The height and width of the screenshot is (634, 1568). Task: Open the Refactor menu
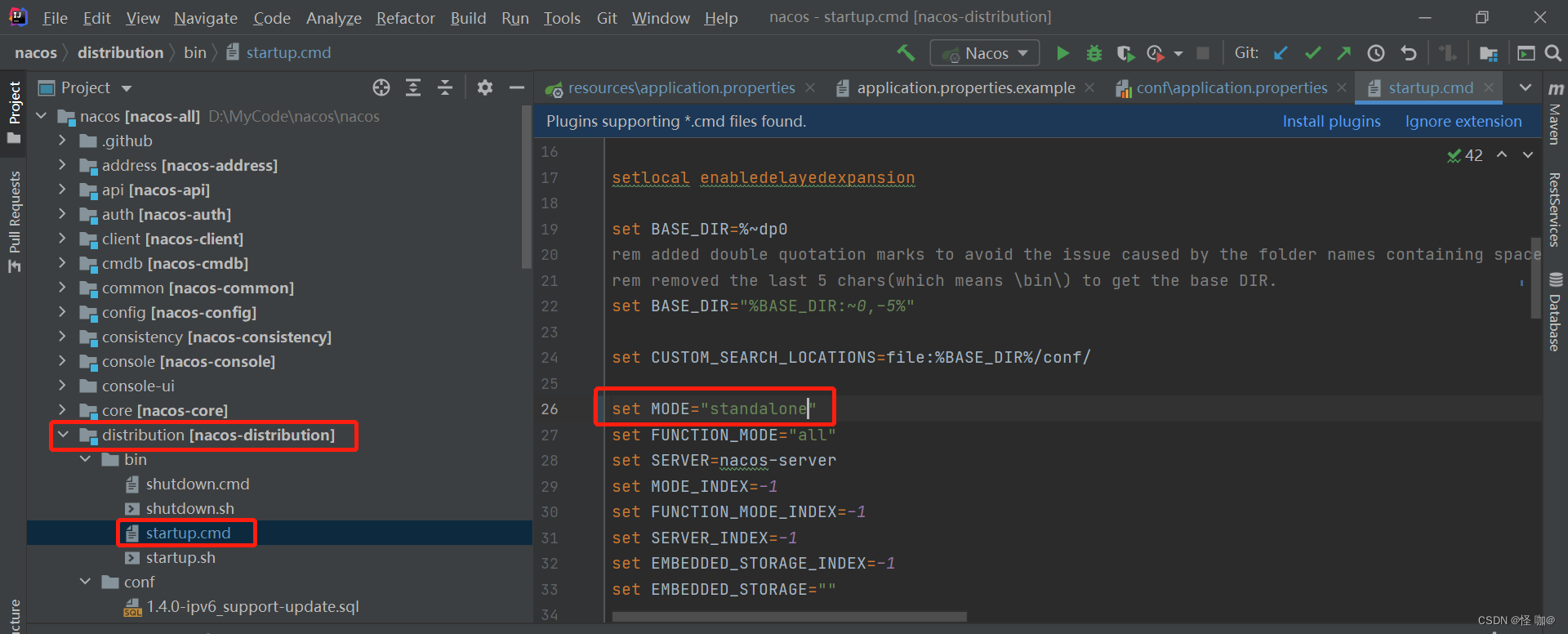point(405,18)
